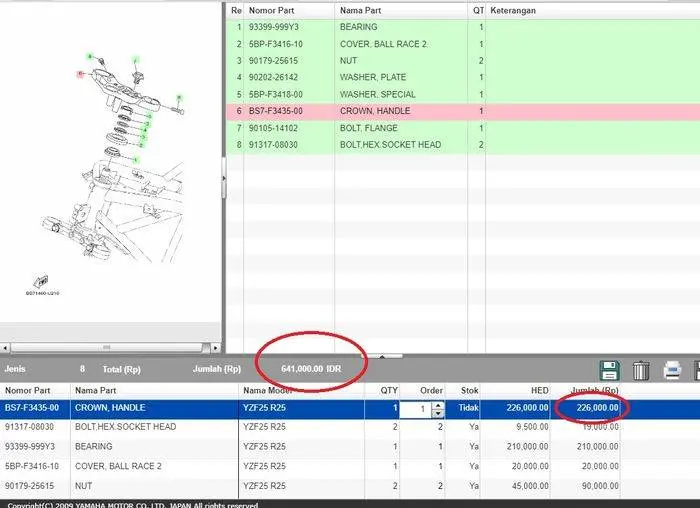Click the diagram scrollbar left arrow
The height and width of the screenshot is (508, 700).
point(5,347)
